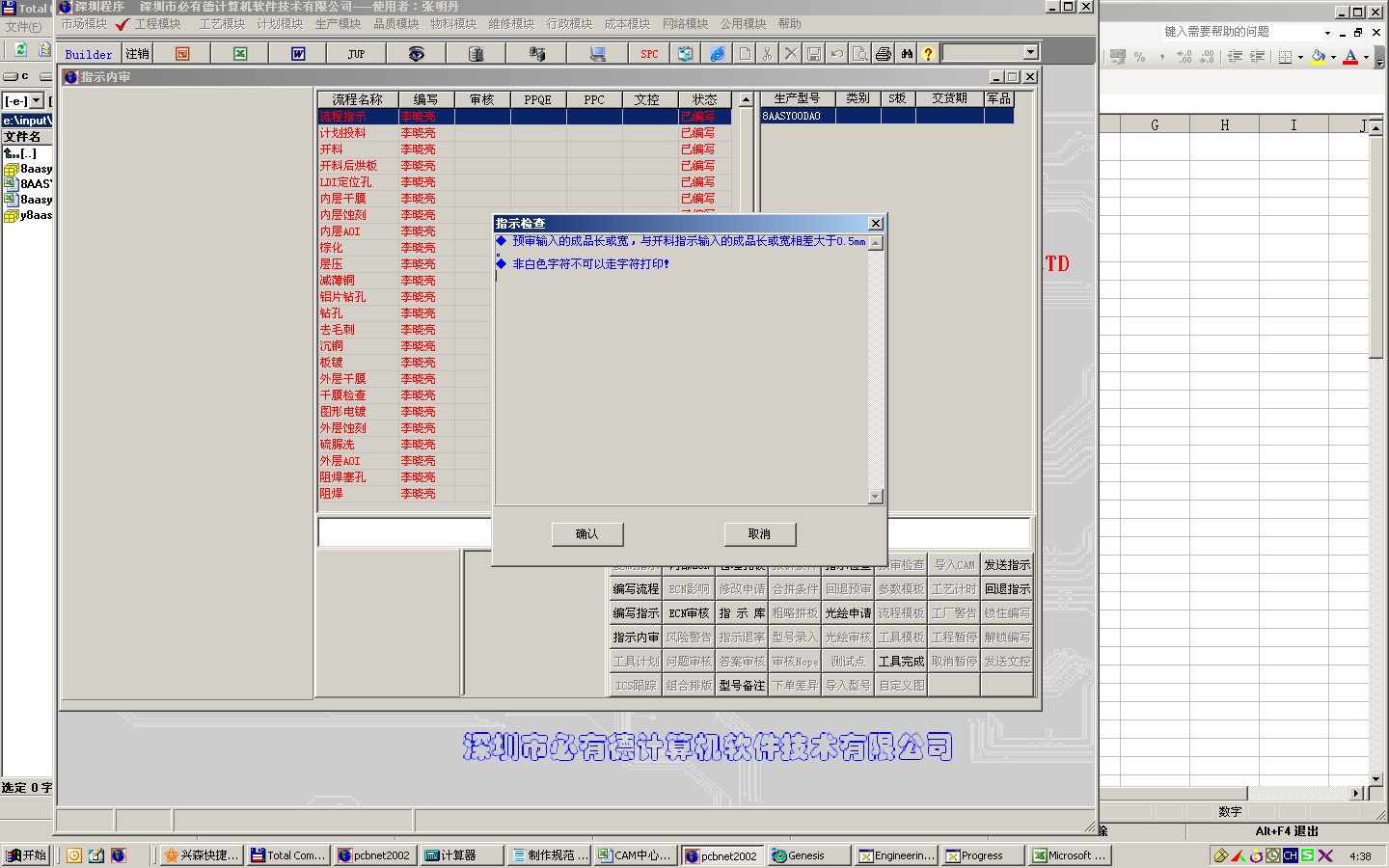Click the floppy save toolbar icon

coord(814,54)
